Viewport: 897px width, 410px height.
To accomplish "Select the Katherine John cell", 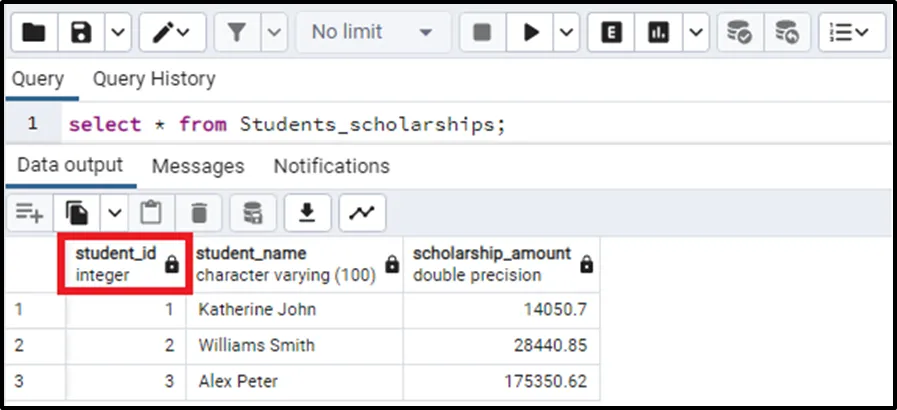I will click(x=295, y=309).
